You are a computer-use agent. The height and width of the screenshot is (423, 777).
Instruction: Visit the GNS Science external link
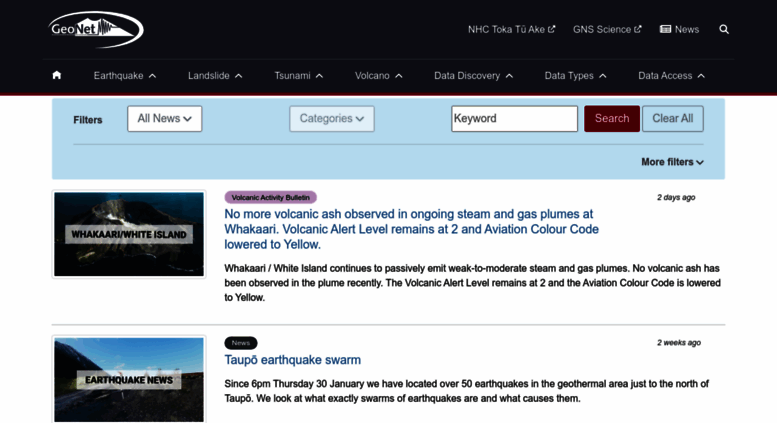point(607,29)
